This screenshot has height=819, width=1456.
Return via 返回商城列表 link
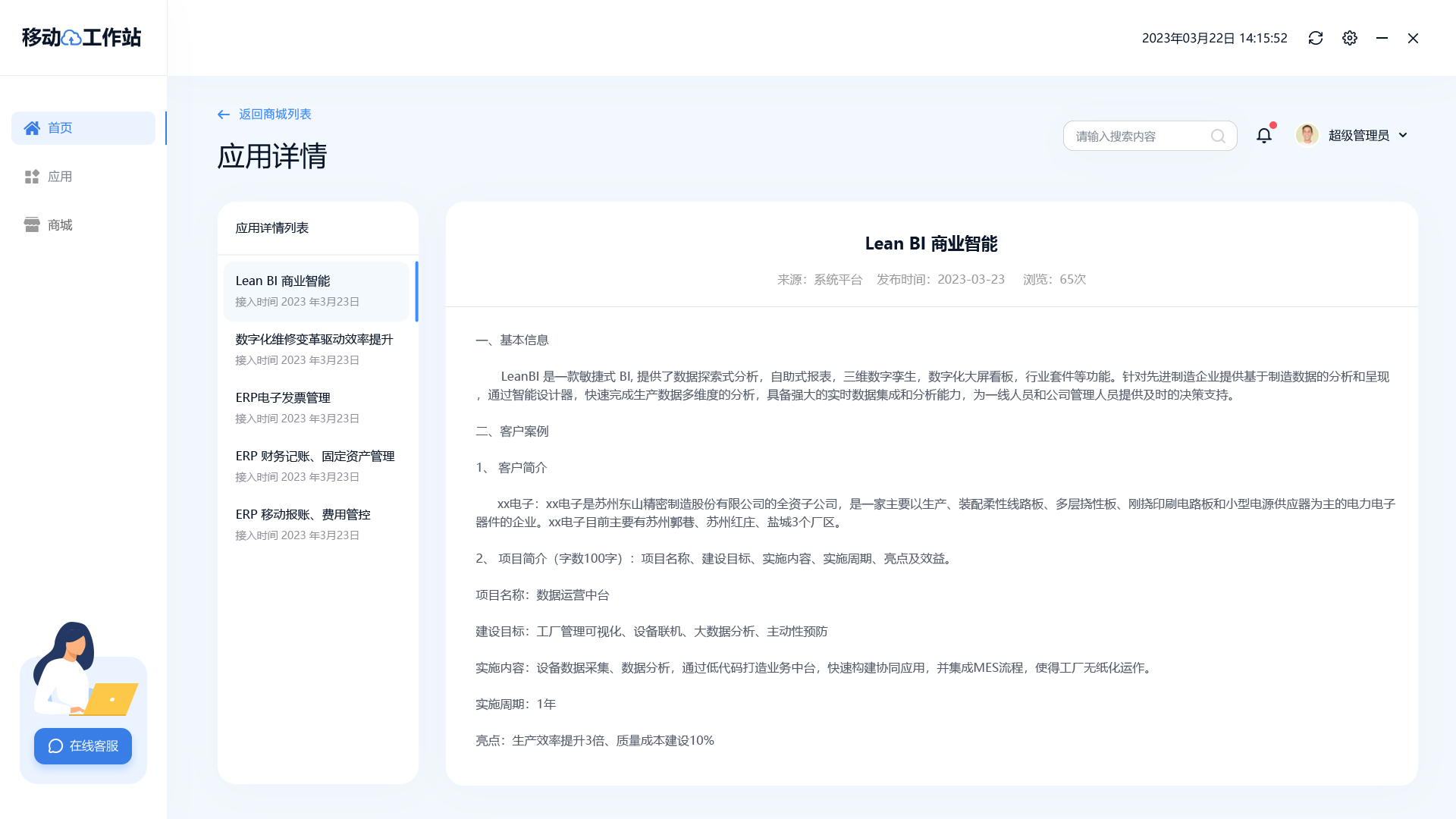coord(275,114)
